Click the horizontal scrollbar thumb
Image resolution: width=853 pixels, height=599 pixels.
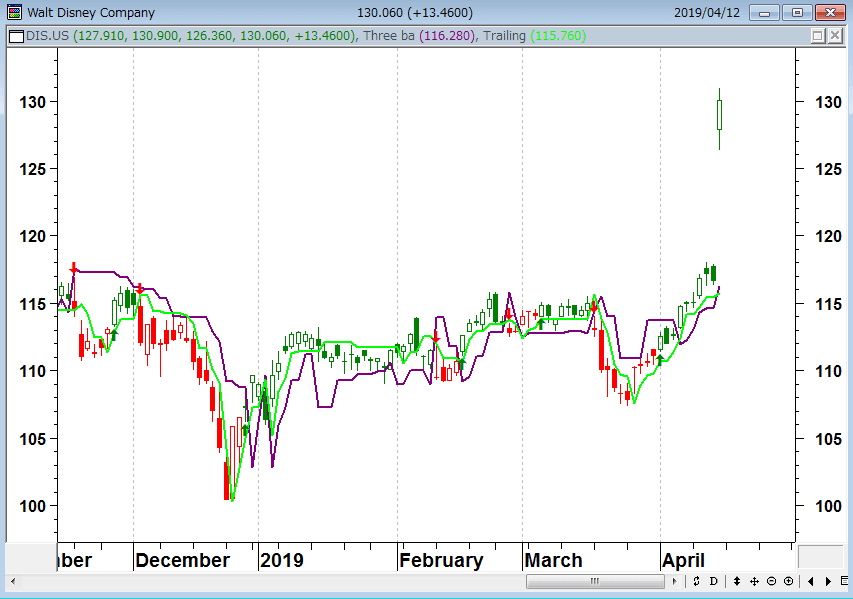[x=595, y=582]
